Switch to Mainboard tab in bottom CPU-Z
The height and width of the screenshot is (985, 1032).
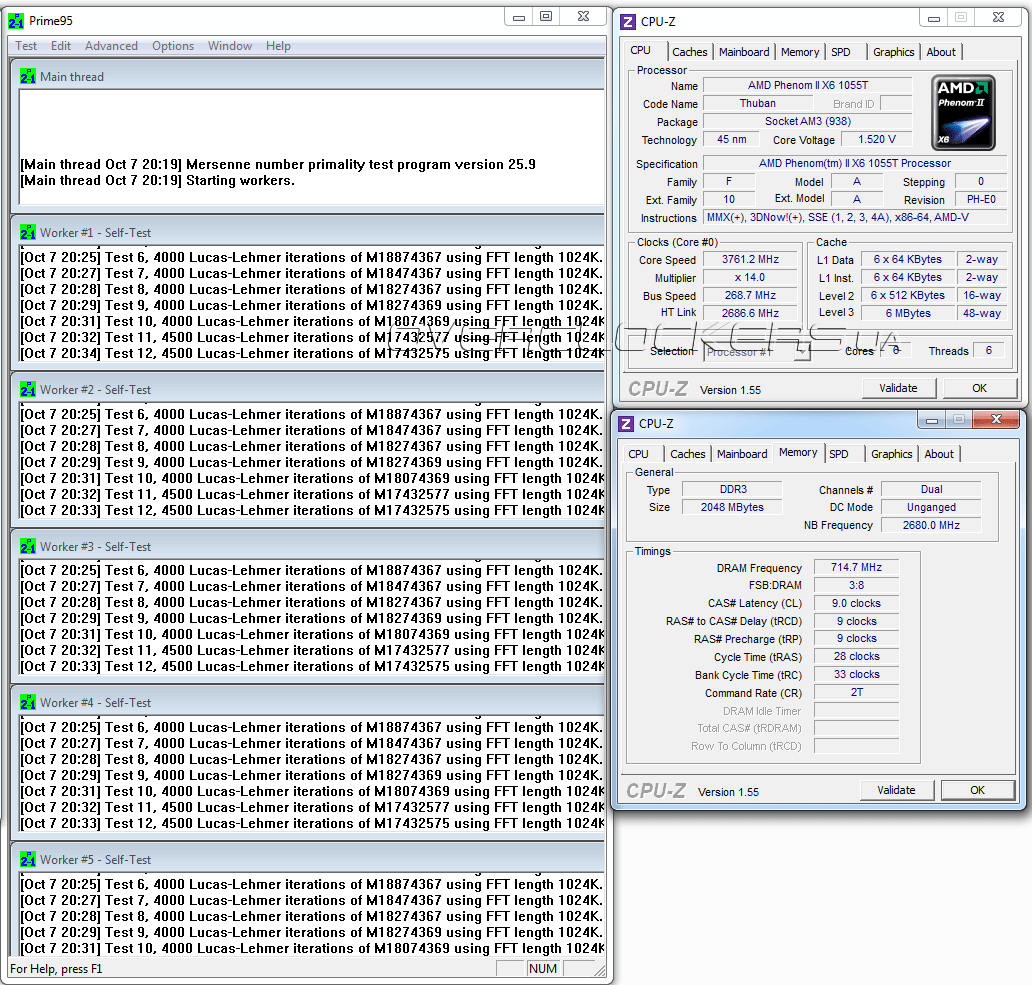point(742,454)
